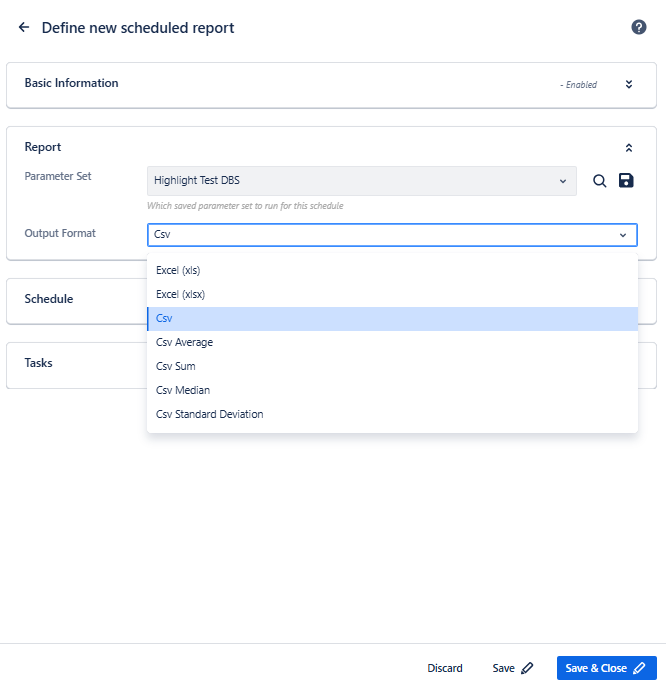Choose Excel (xlsx) from the list
666x690 pixels.
click(x=183, y=294)
